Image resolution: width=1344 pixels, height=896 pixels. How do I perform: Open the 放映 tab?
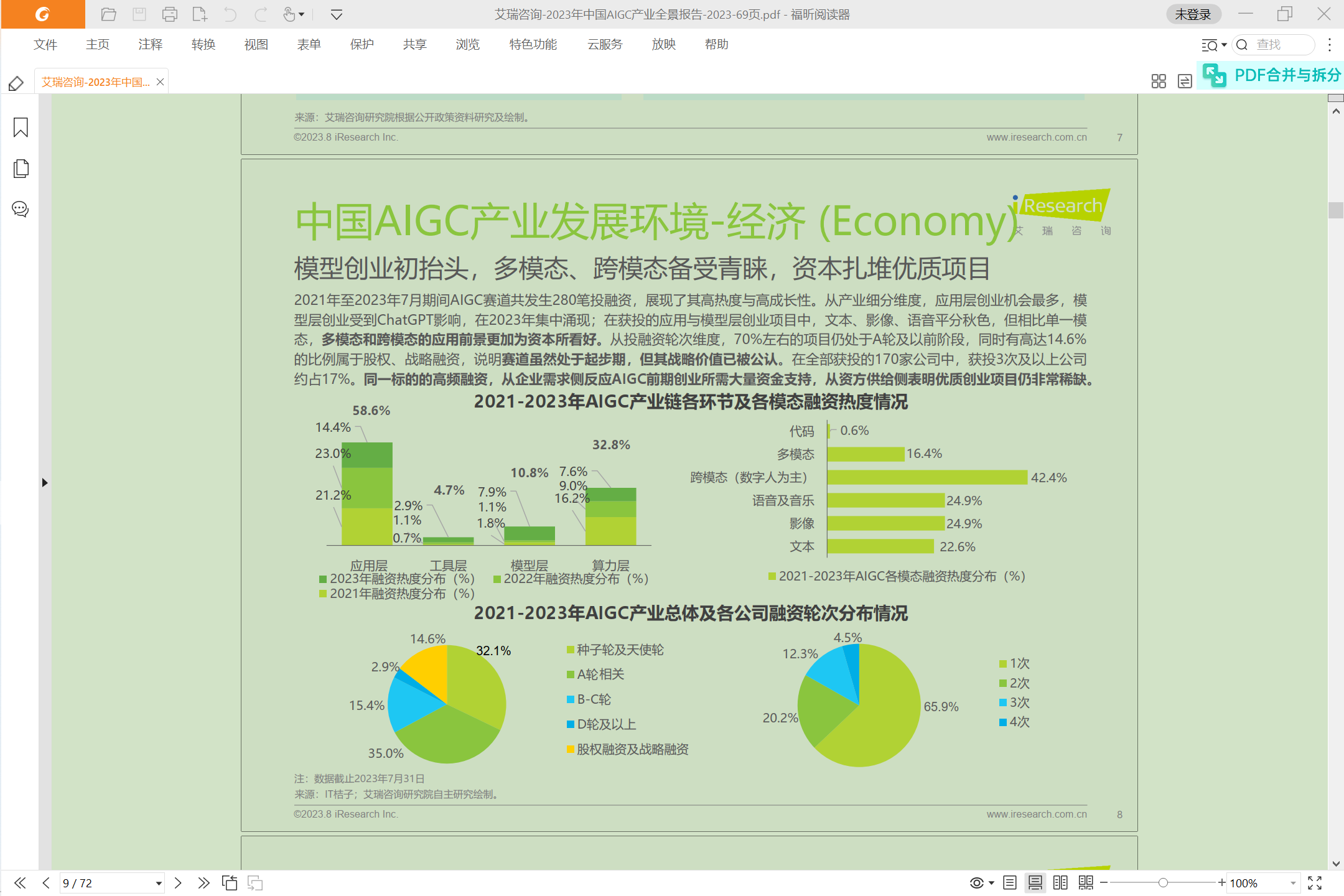pyautogui.click(x=664, y=44)
